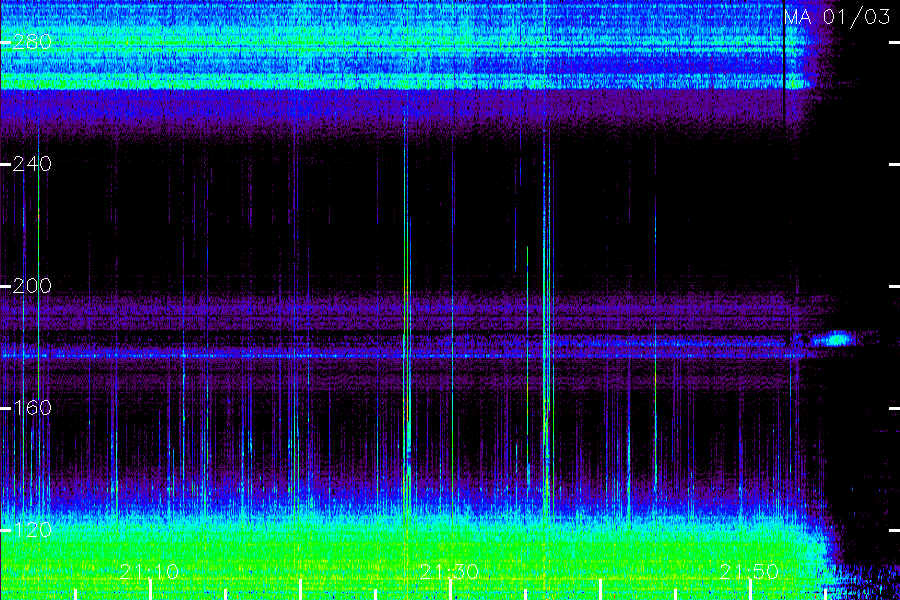The height and width of the screenshot is (600, 900).
Task: Click the 280 frequency axis label
Action: 32,42
